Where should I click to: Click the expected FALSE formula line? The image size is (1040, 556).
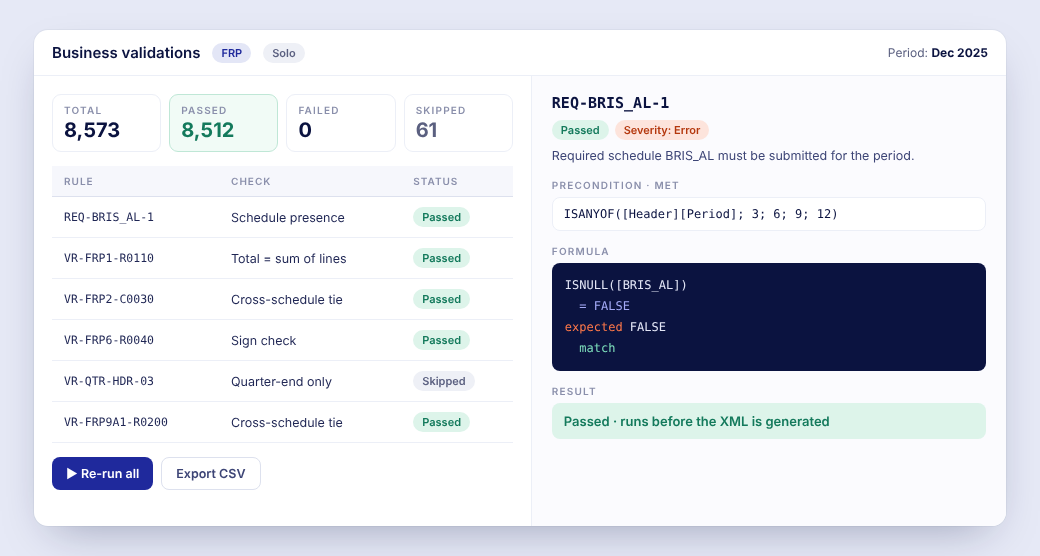click(615, 327)
